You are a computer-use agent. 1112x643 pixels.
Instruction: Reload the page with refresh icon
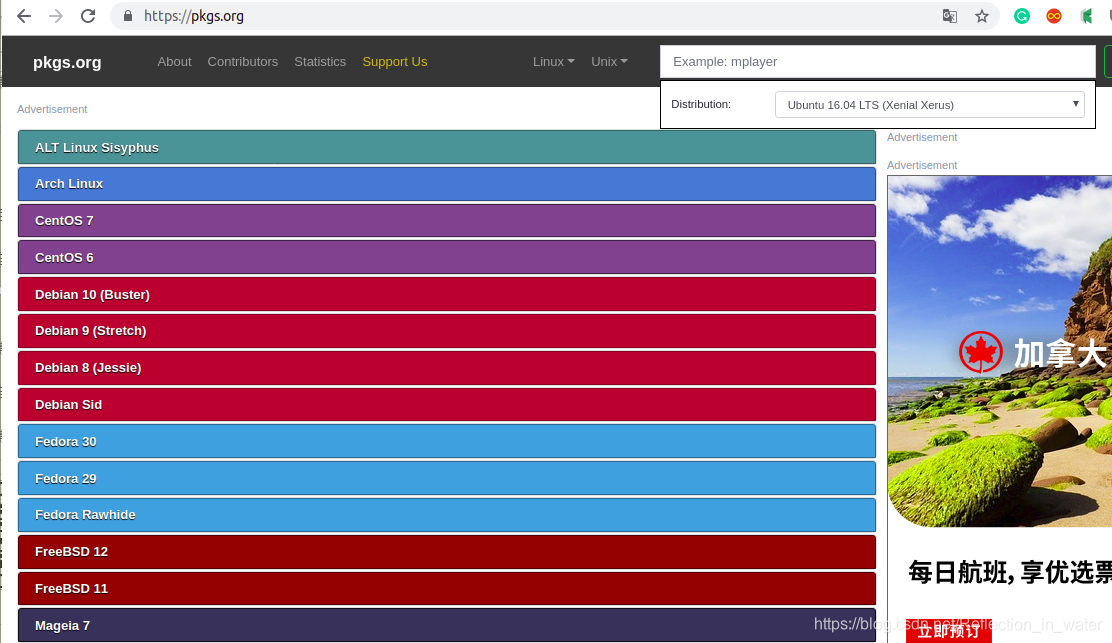pos(88,16)
